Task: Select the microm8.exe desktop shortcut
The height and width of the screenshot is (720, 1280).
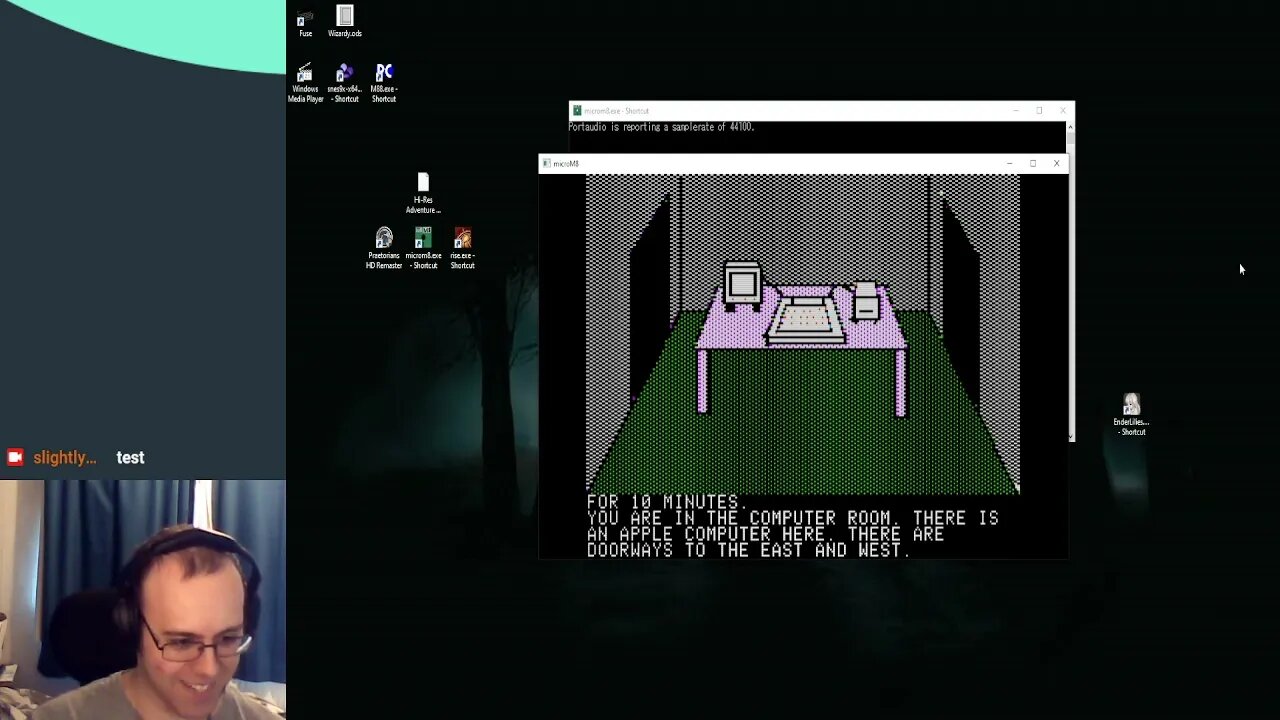Action: pyautogui.click(x=423, y=248)
